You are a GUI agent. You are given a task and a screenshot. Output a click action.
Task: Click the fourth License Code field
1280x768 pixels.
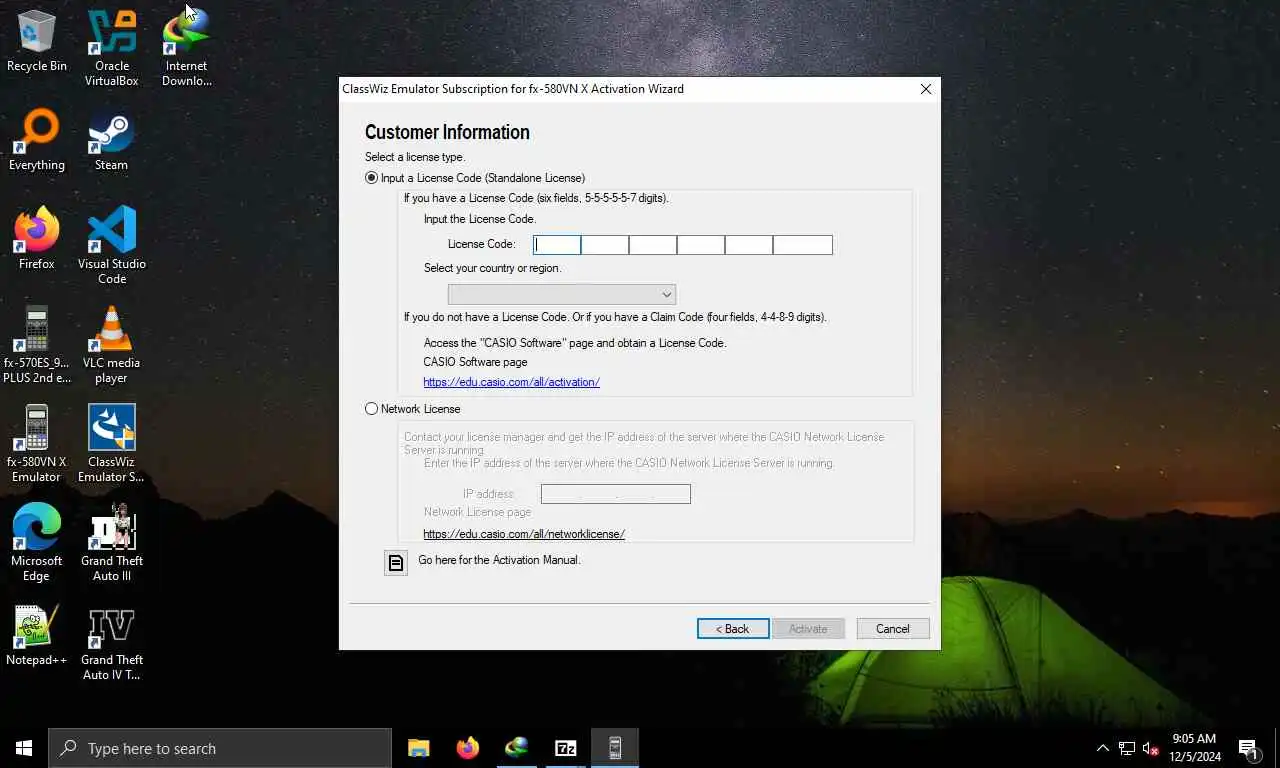pyautogui.click(x=701, y=245)
